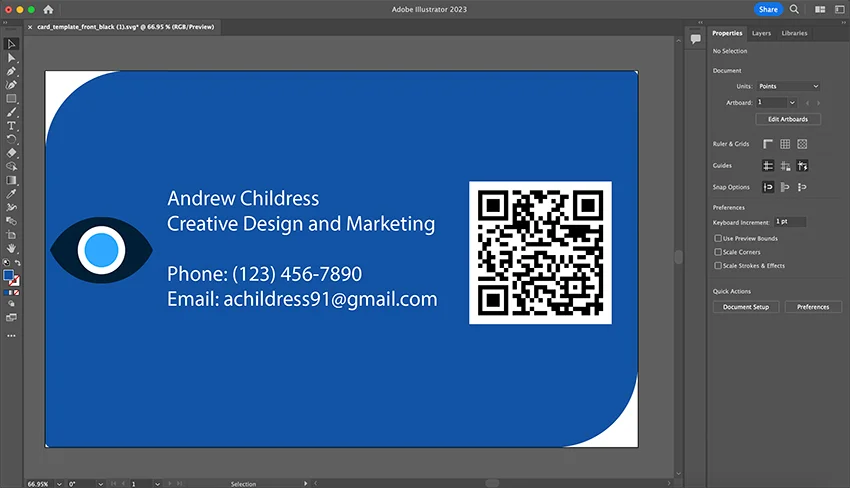This screenshot has width=850, height=488.
Task: Toggle snap to pixel option
Action: click(x=785, y=187)
